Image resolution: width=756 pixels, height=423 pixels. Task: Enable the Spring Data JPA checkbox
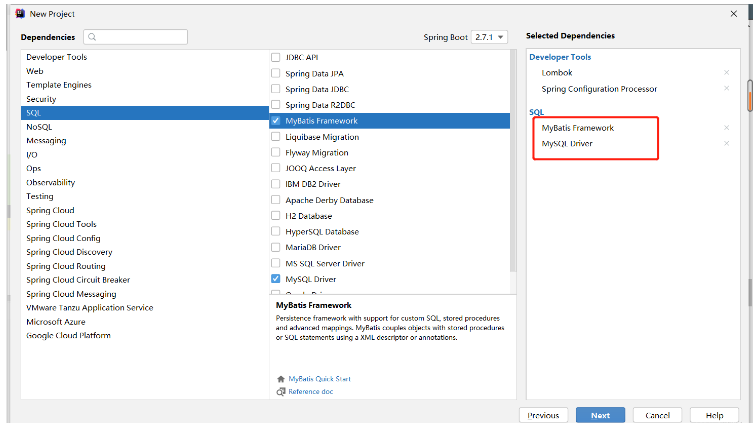point(276,74)
